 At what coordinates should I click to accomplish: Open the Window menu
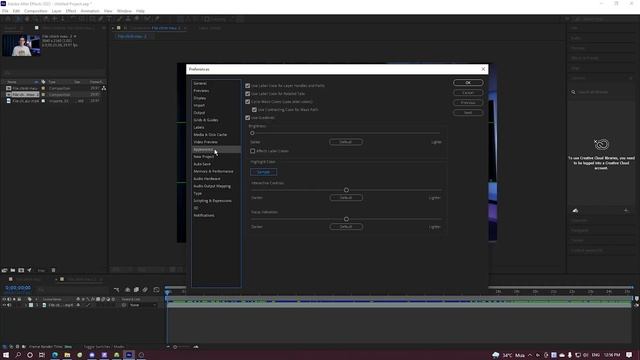[x=124, y=11]
